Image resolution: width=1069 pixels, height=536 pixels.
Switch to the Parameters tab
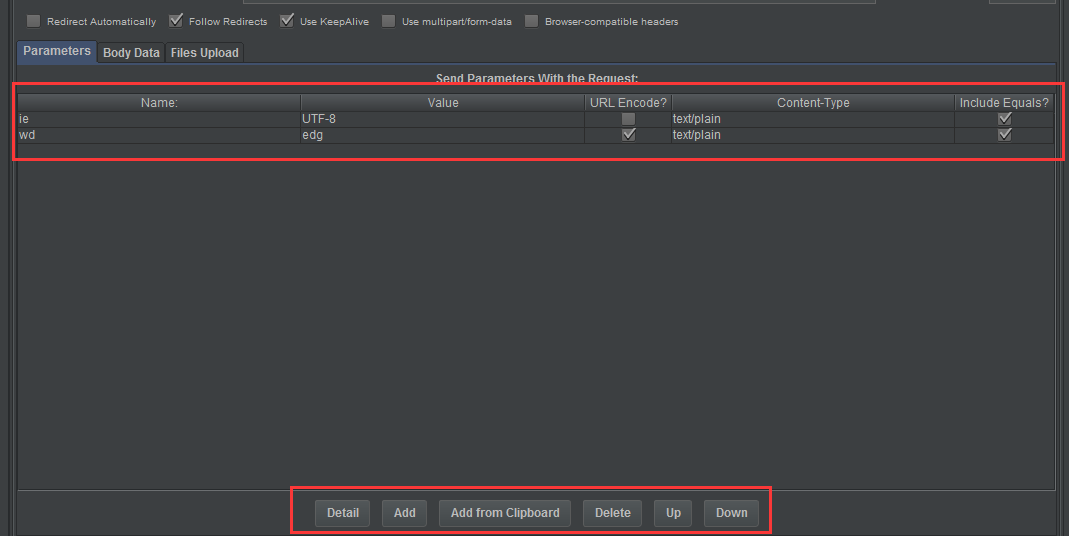click(57, 52)
